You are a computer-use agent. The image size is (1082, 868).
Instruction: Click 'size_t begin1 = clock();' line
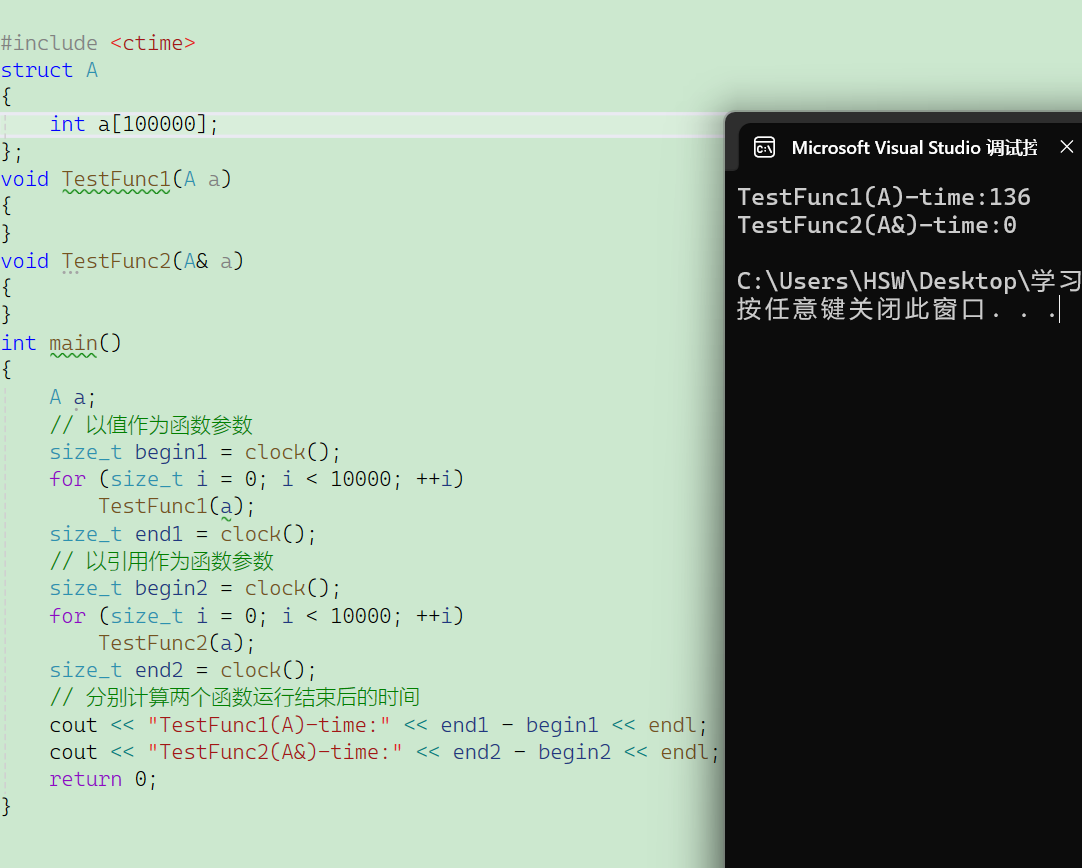point(195,453)
